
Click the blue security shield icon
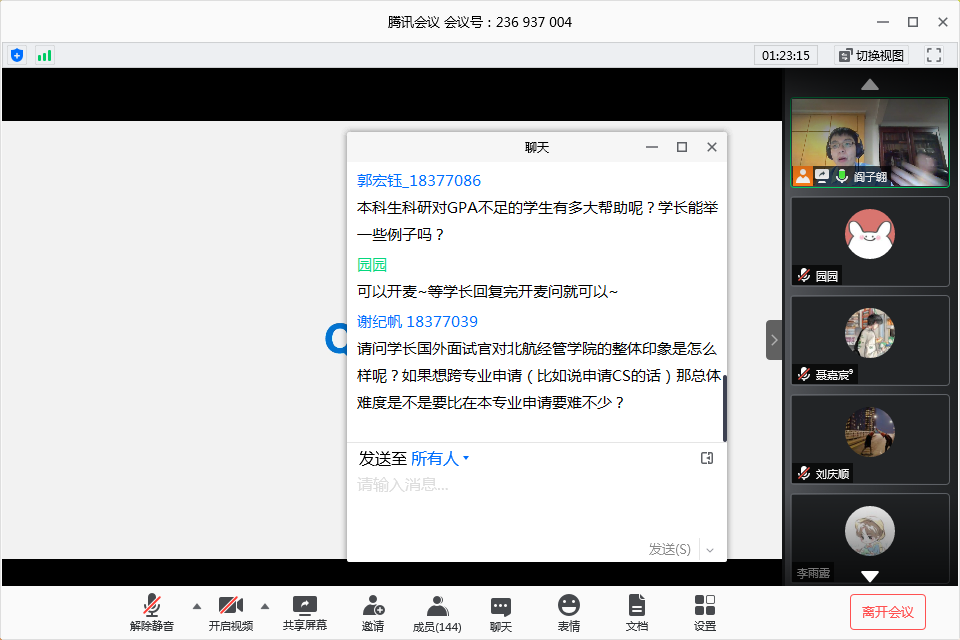pyautogui.click(x=17, y=55)
